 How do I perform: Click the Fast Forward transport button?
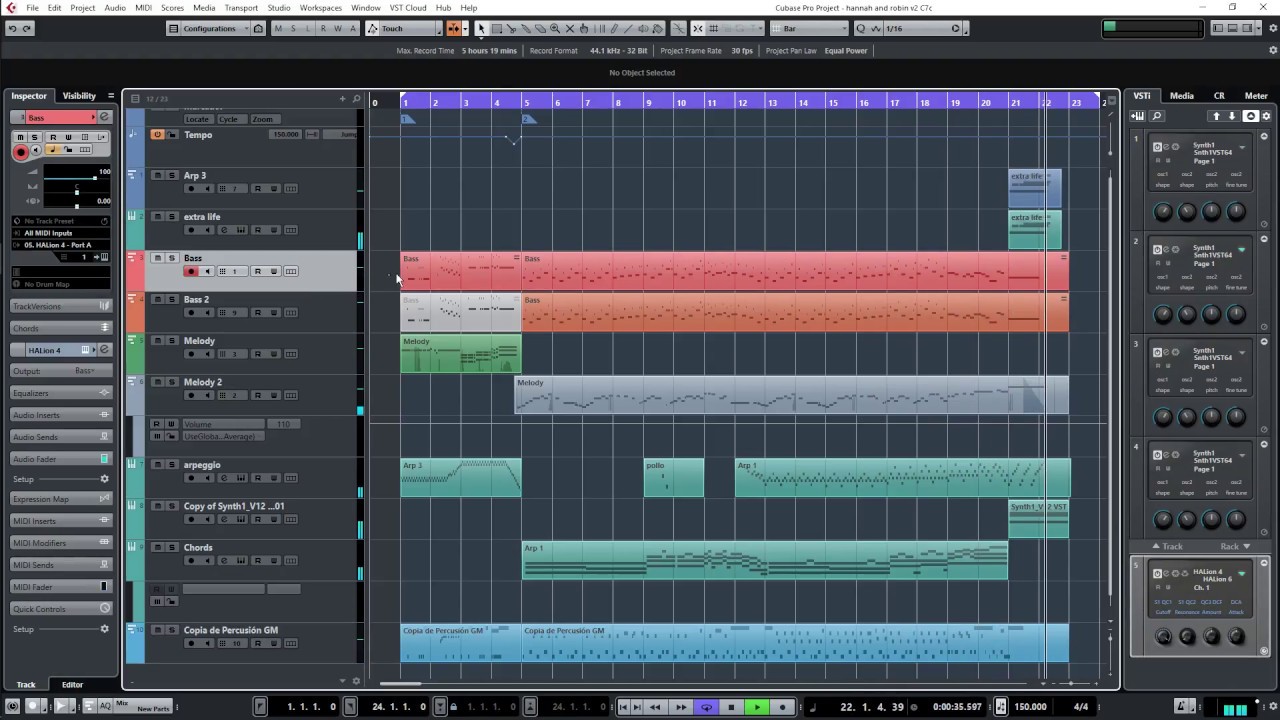(x=681, y=707)
